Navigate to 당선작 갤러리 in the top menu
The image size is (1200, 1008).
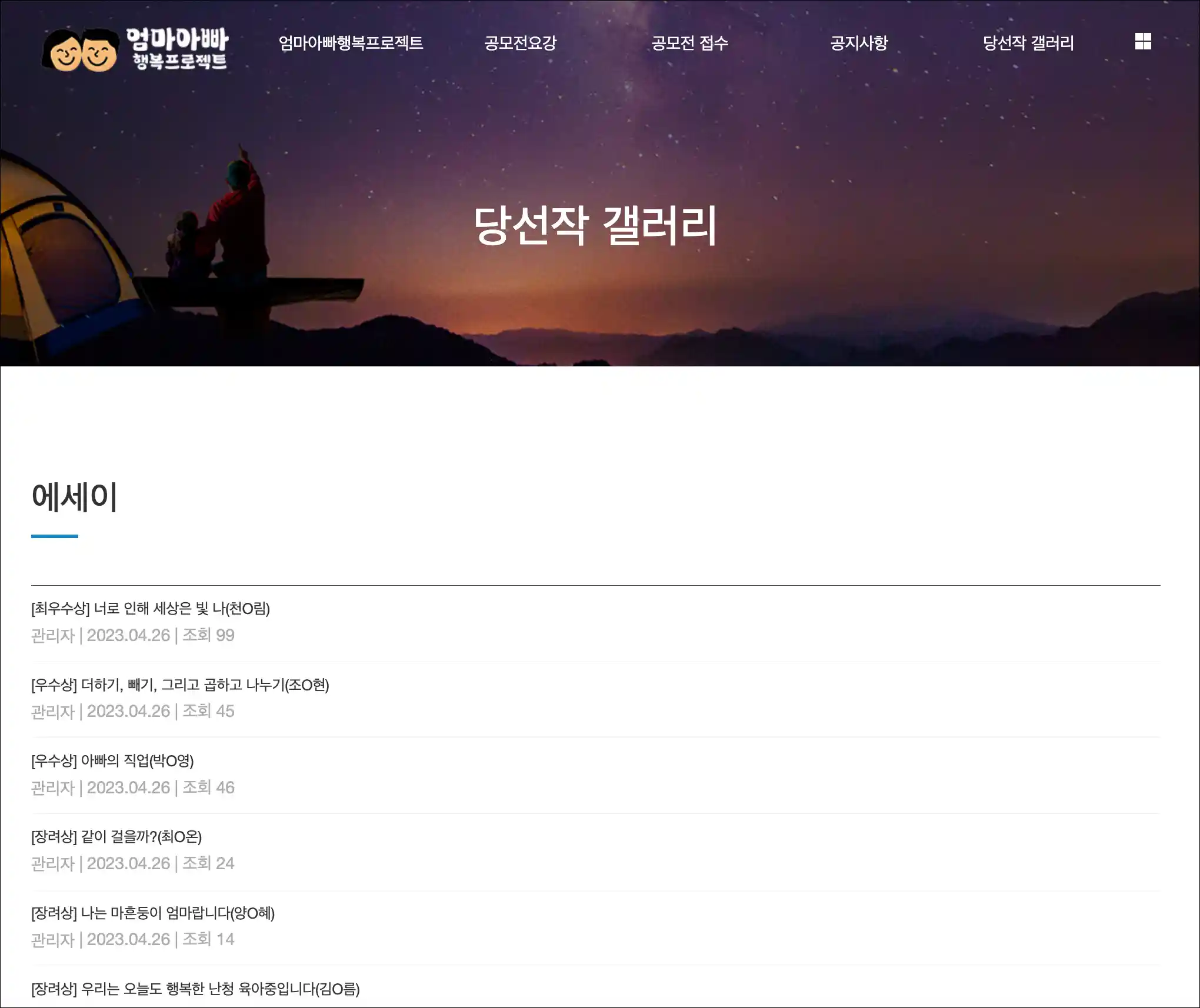[1028, 43]
